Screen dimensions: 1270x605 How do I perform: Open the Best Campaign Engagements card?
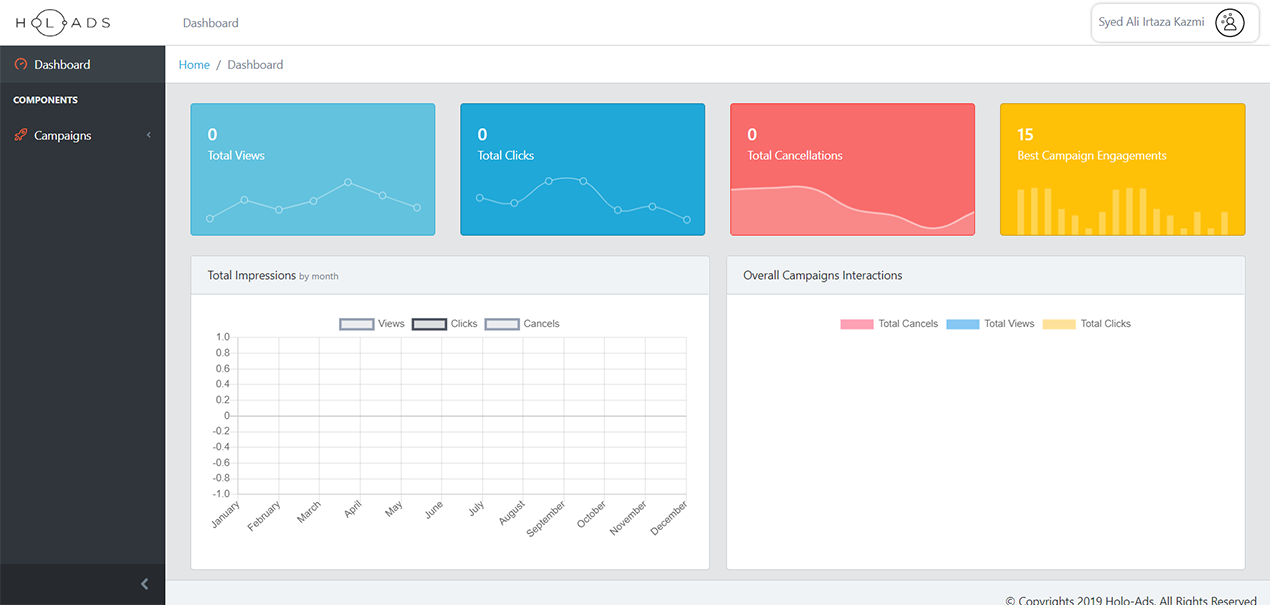1123,169
